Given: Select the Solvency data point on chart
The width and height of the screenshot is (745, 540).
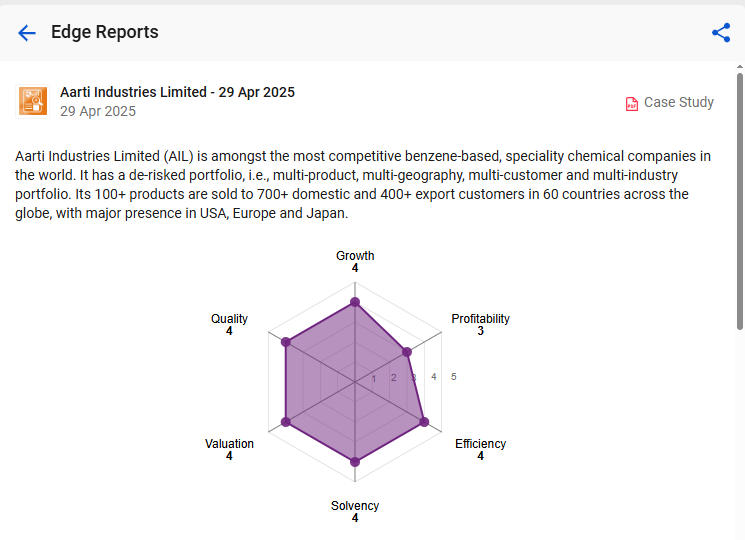Looking at the screenshot, I should (355, 462).
